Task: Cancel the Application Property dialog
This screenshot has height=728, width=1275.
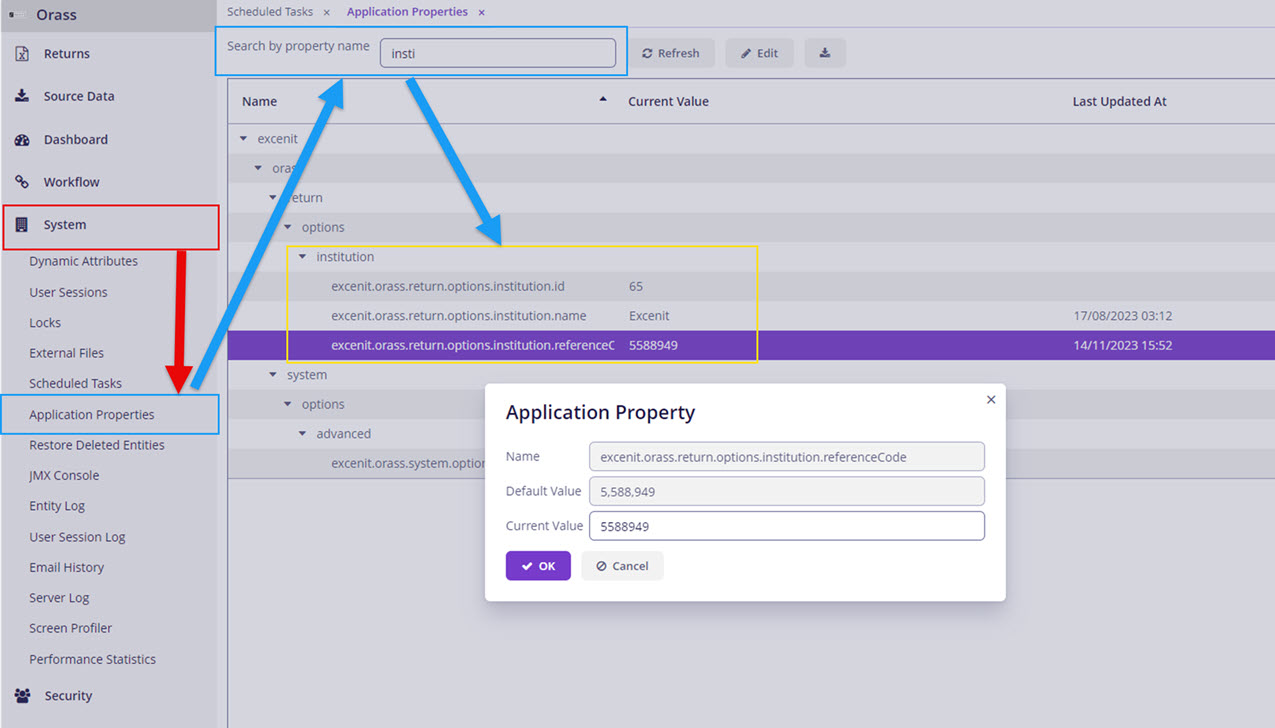Action: [622, 565]
